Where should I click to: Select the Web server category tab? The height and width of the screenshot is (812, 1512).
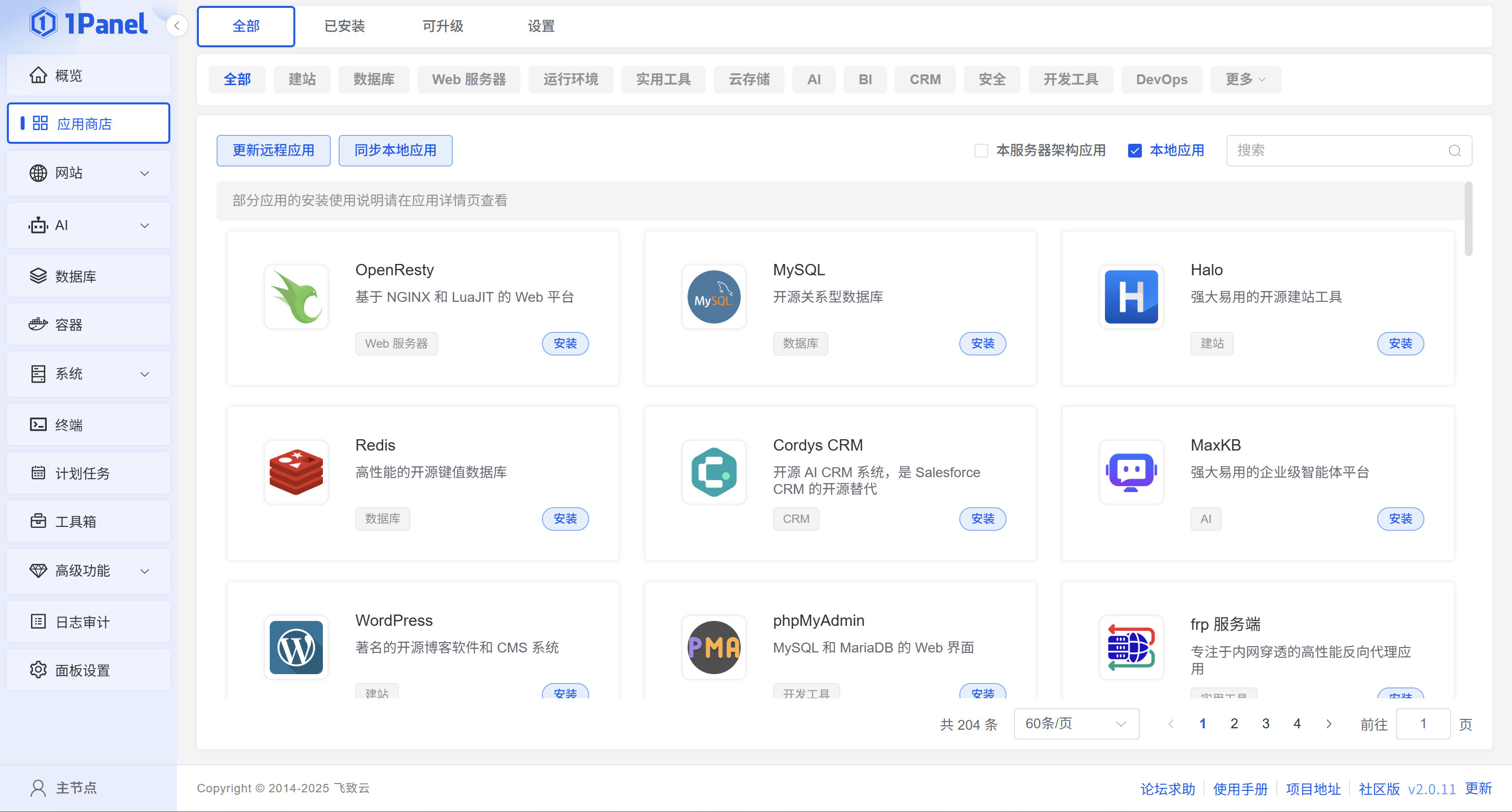click(x=469, y=79)
